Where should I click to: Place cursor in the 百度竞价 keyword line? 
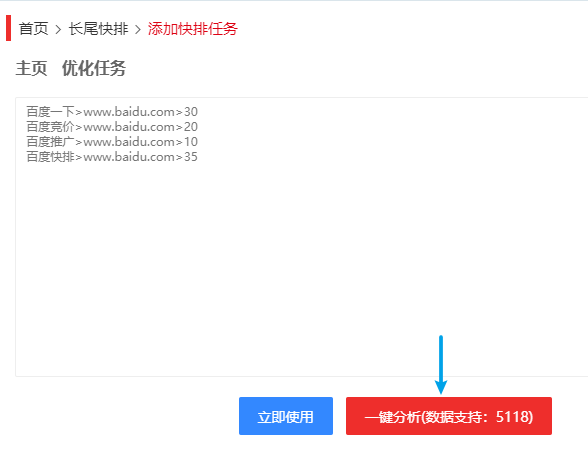(112, 127)
